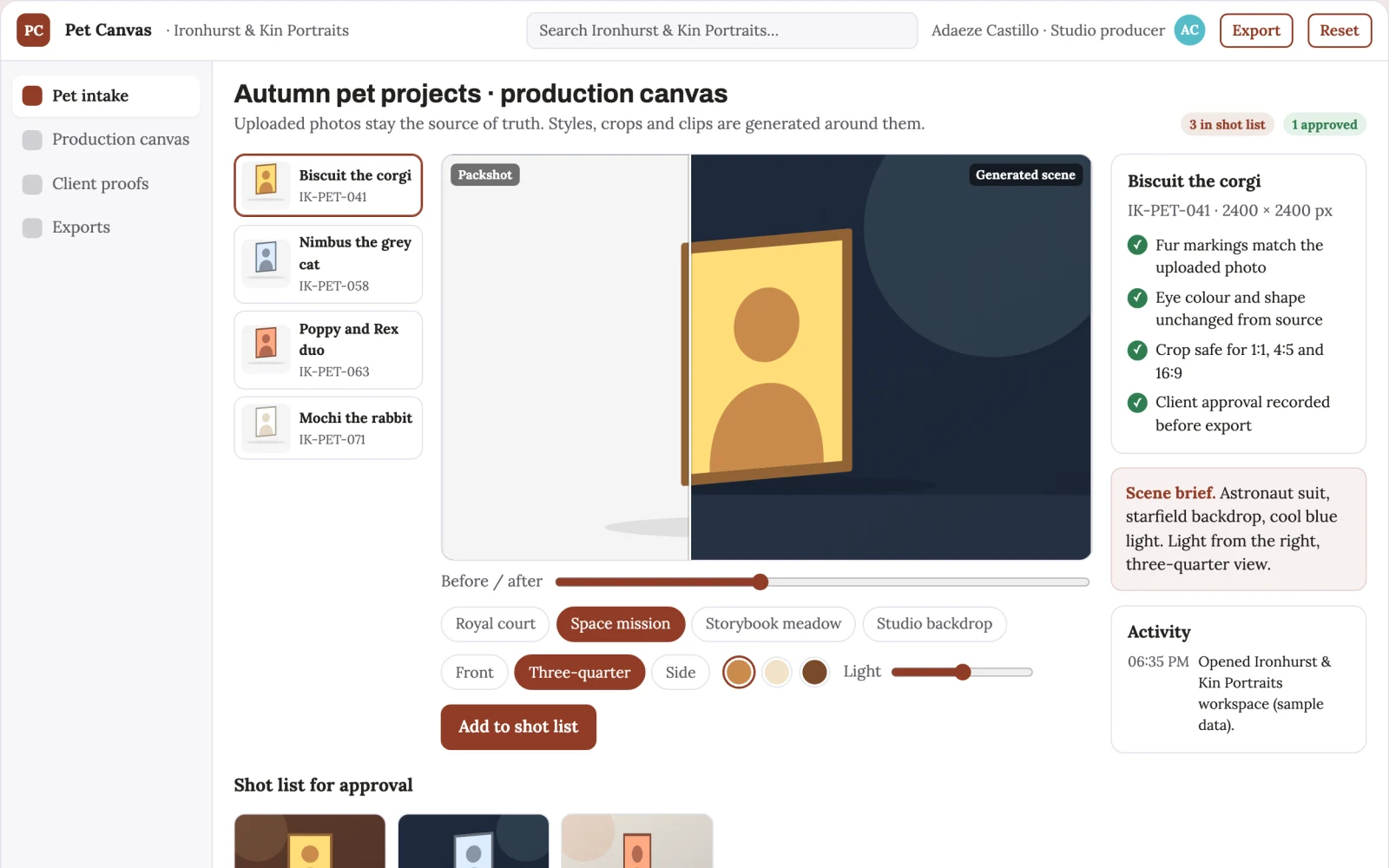Click the PC Pet Canvas logo icon
Screen dimensions: 1389x868
point(33,30)
